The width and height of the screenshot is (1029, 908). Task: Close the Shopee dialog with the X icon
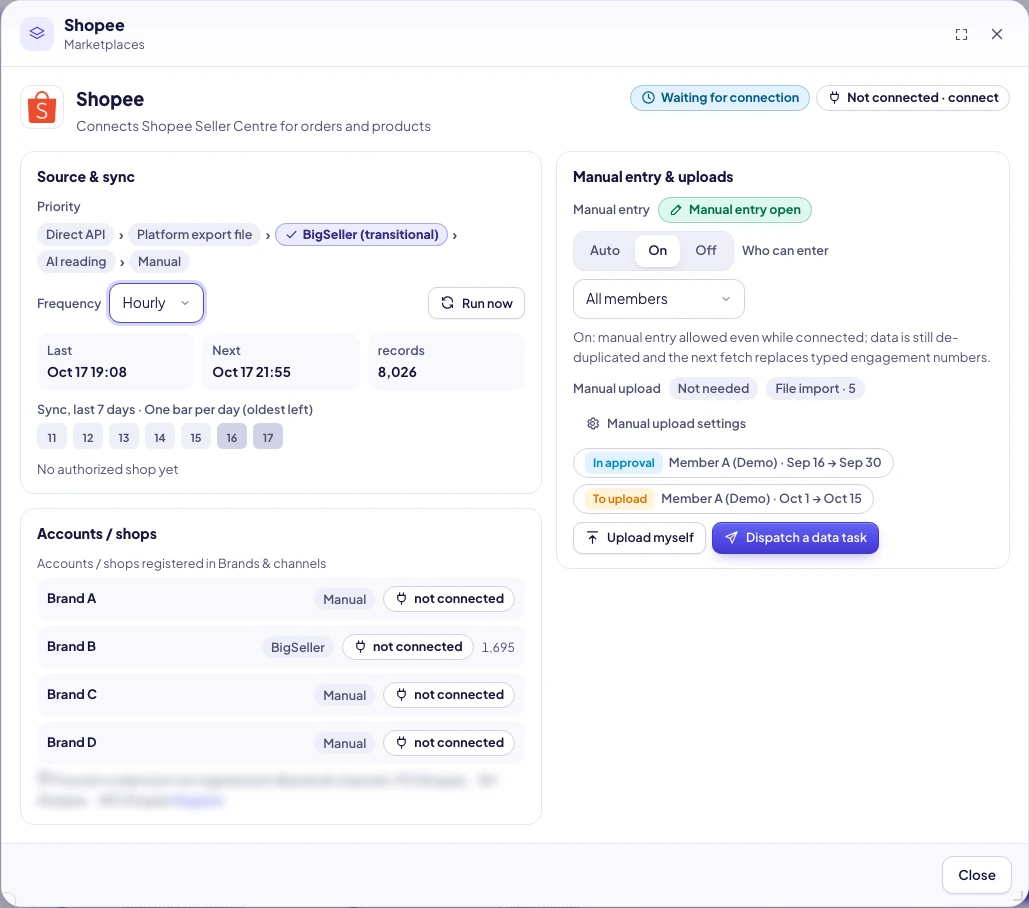click(x=997, y=34)
